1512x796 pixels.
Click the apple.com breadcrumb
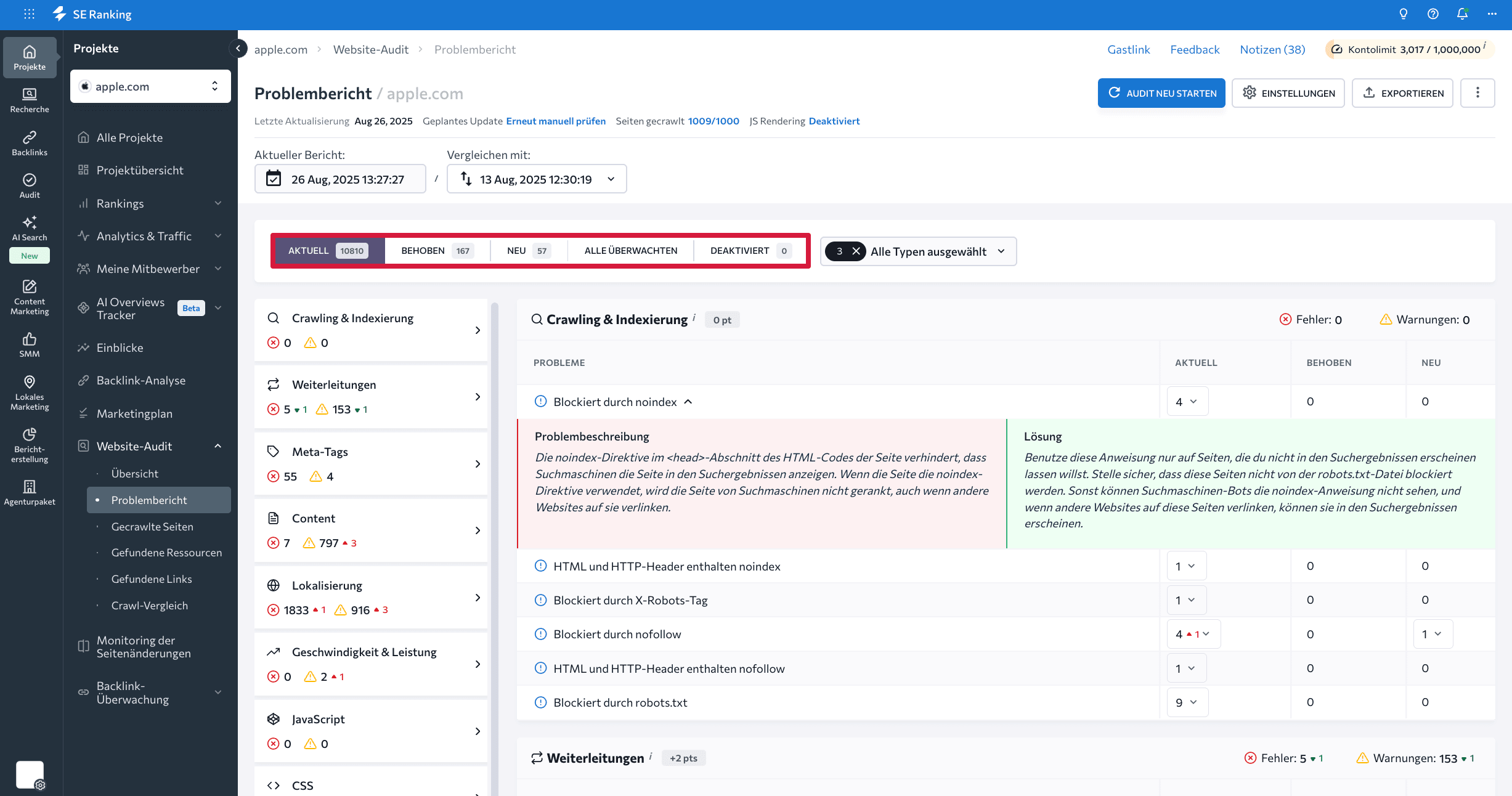(281, 49)
